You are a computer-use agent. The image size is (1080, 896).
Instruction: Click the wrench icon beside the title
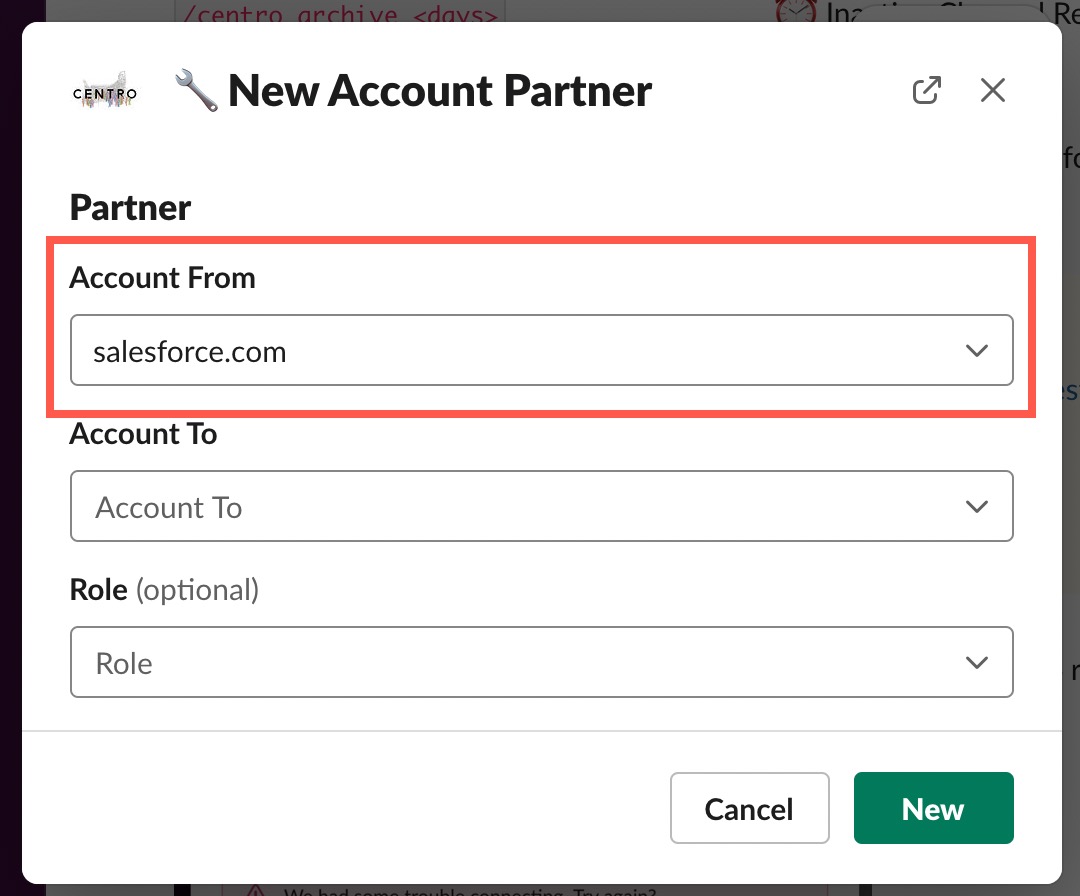[196, 90]
